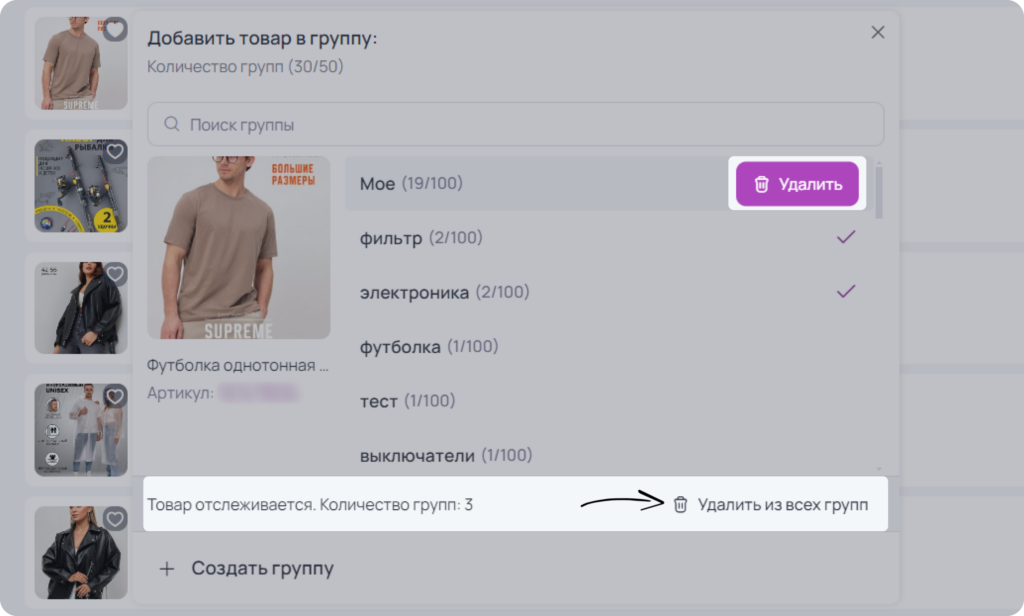Open the large beige t-shirt product image
The width and height of the screenshot is (1024, 616).
(238, 248)
